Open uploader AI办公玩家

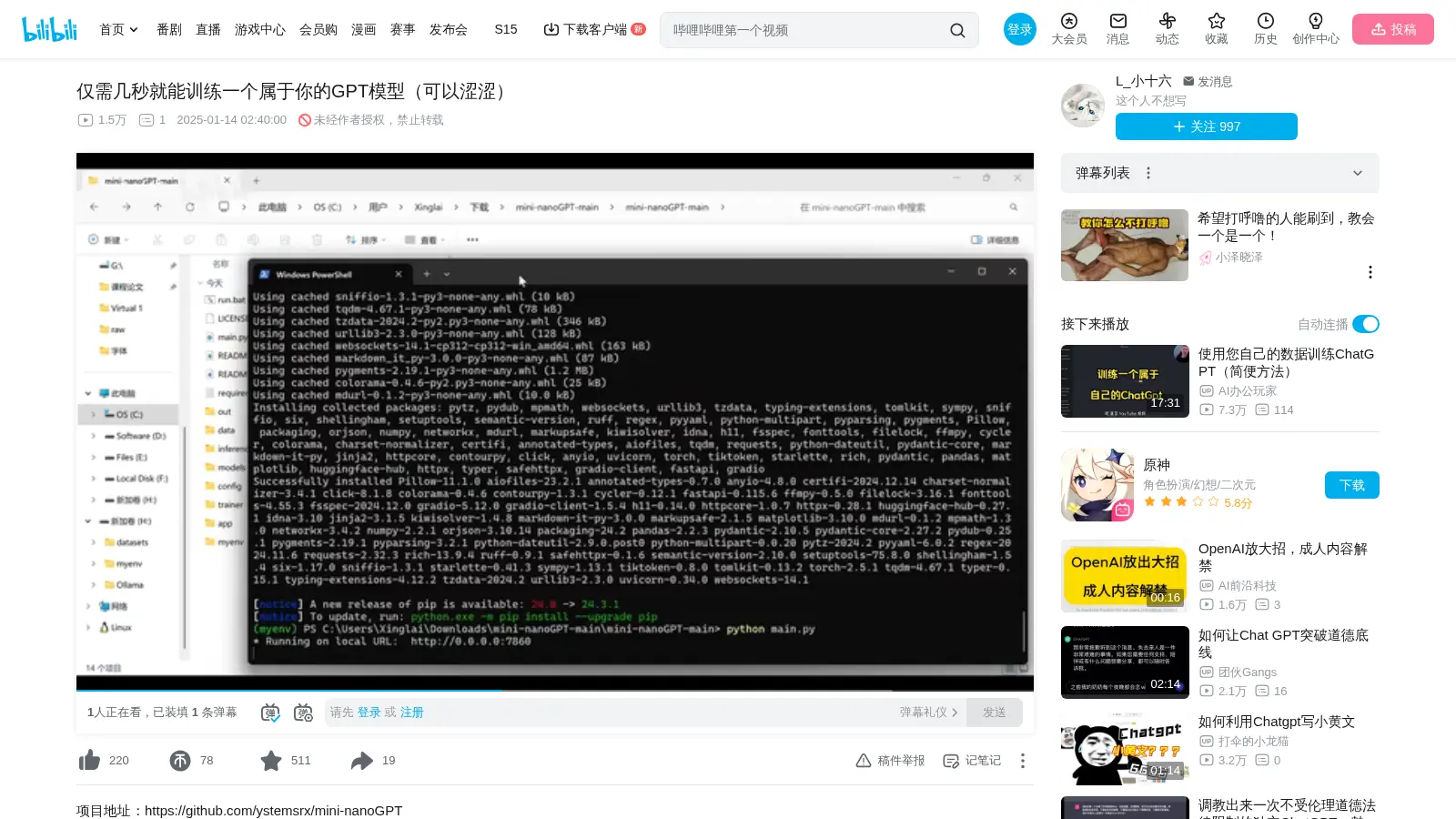(x=1239, y=390)
